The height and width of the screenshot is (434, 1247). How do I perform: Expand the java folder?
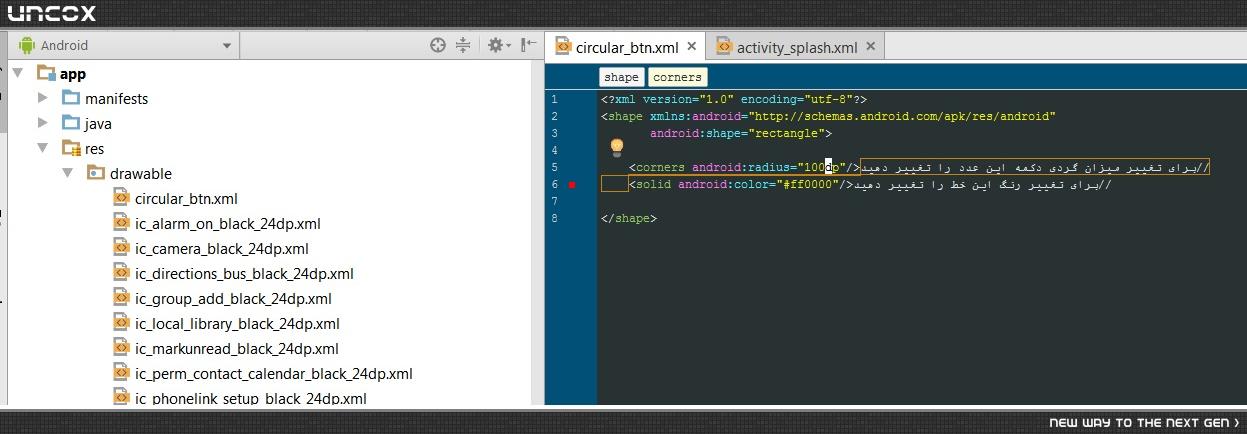coord(43,123)
